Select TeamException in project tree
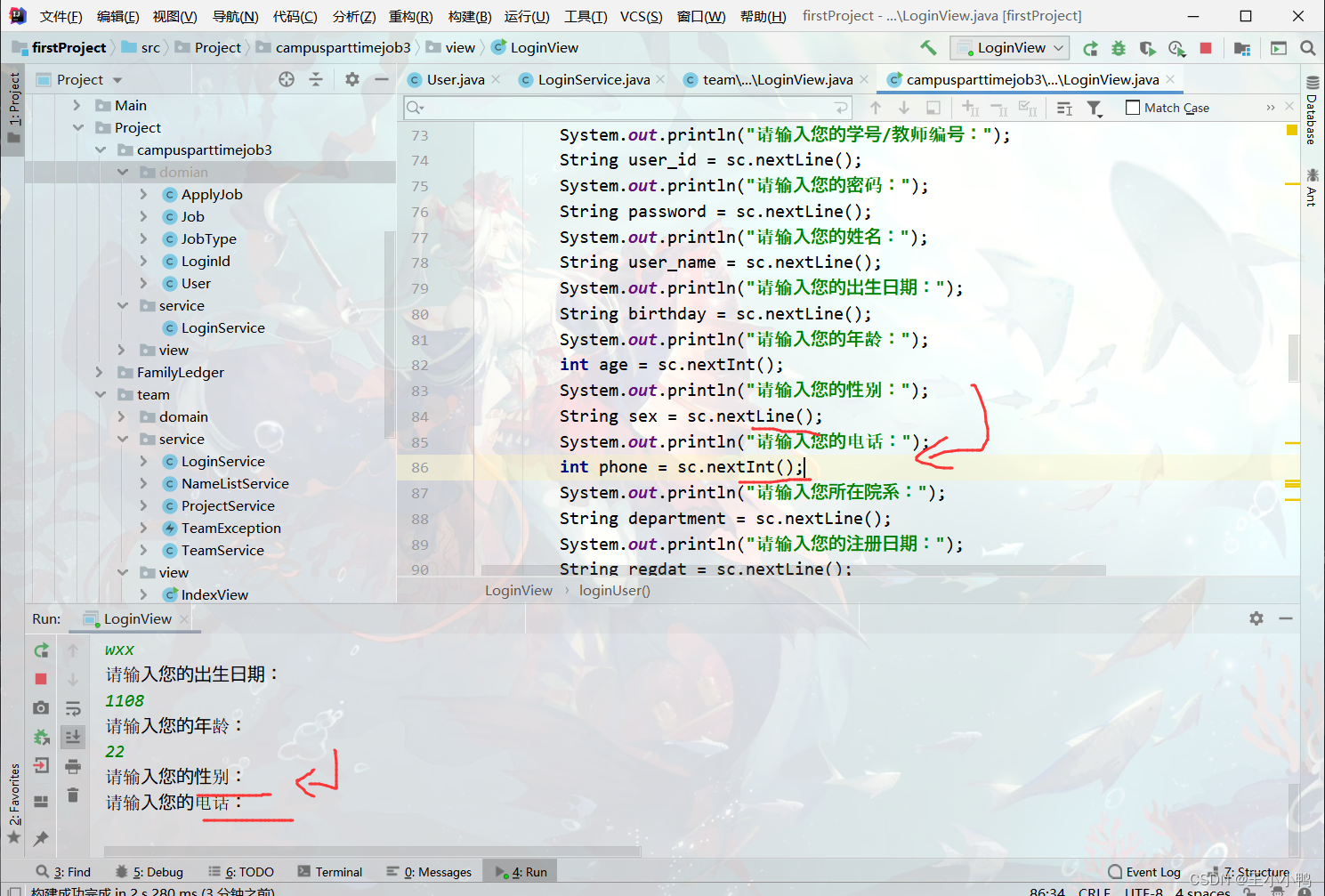This screenshot has width=1325, height=896. point(230,528)
